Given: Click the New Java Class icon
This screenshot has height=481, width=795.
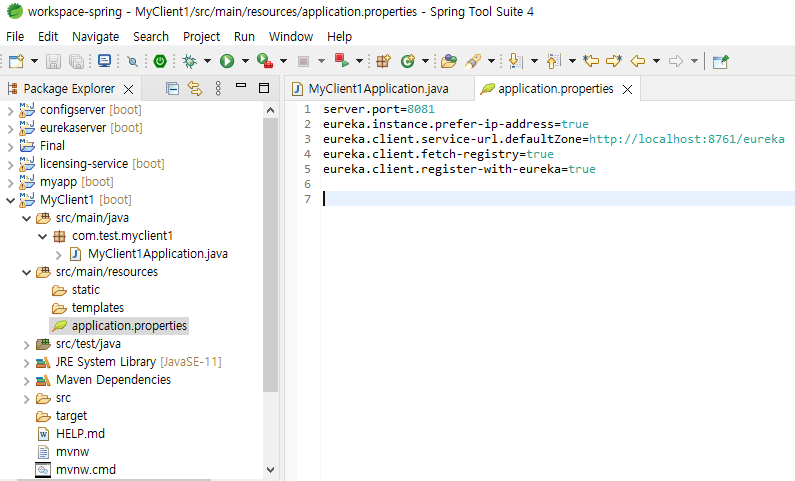Looking at the screenshot, I should tap(407, 61).
